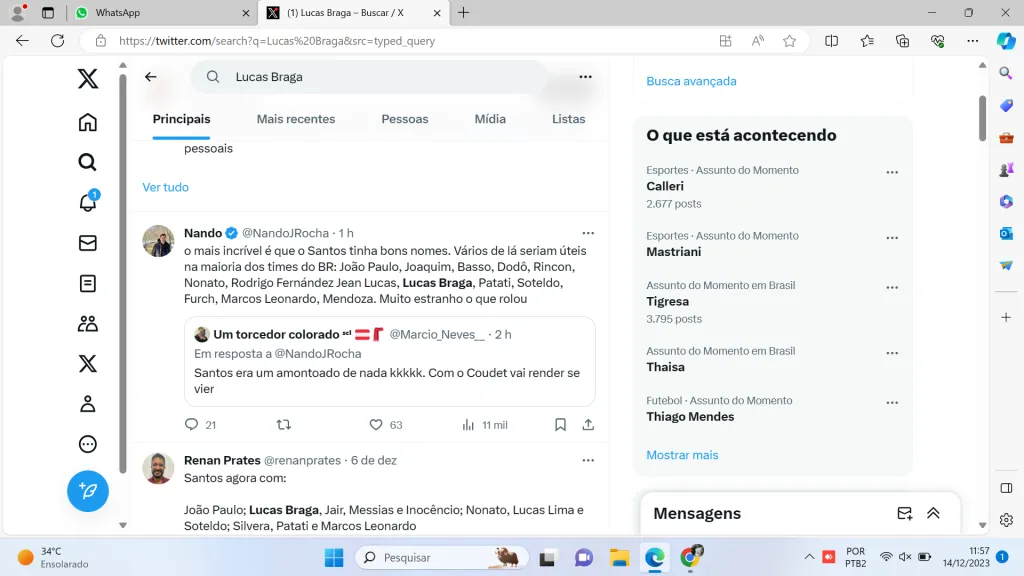This screenshot has height=576, width=1024.
Task: Open the X Home icon in sidebar
Action: click(x=88, y=122)
